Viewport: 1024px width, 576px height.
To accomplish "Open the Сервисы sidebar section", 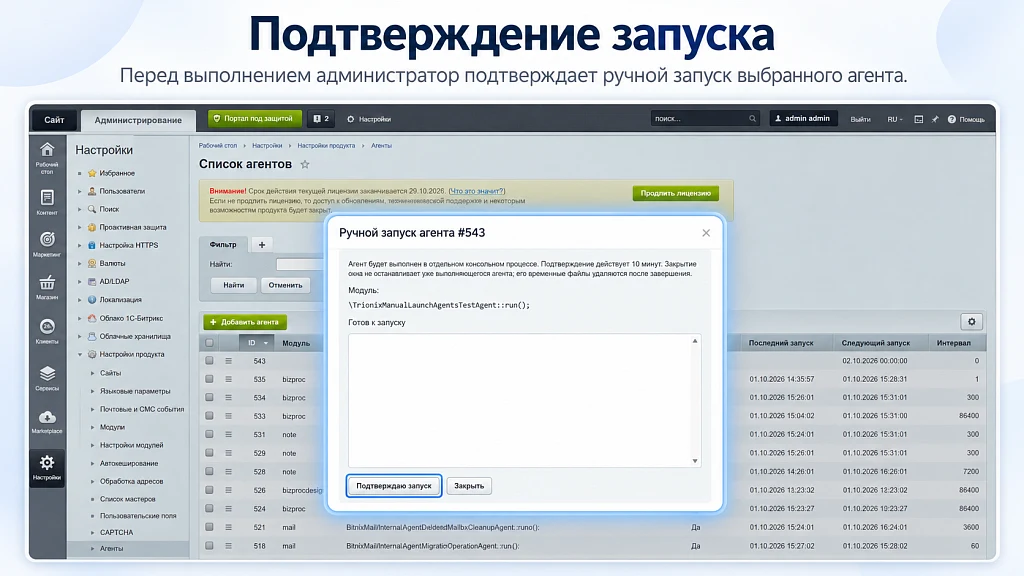I will pyautogui.click(x=47, y=378).
